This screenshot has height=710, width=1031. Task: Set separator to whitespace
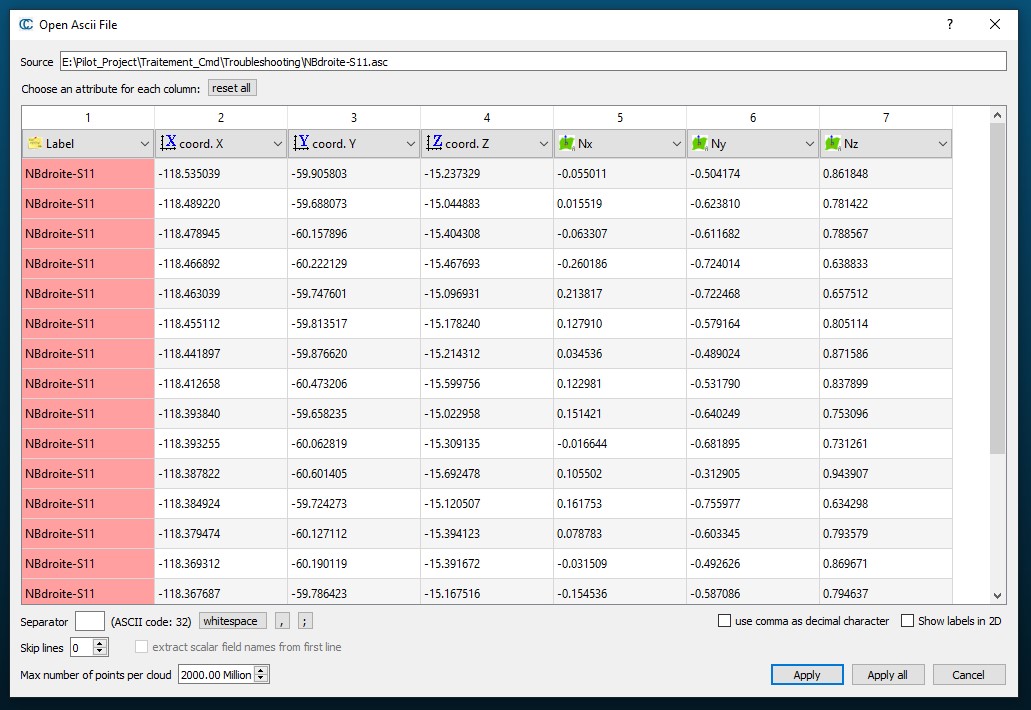click(x=231, y=621)
